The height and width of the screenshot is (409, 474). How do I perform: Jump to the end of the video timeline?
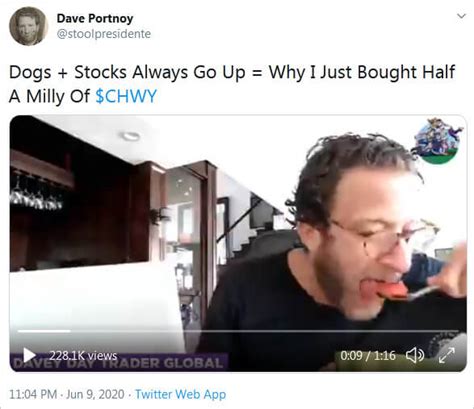pyautogui.click(x=458, y=331)
